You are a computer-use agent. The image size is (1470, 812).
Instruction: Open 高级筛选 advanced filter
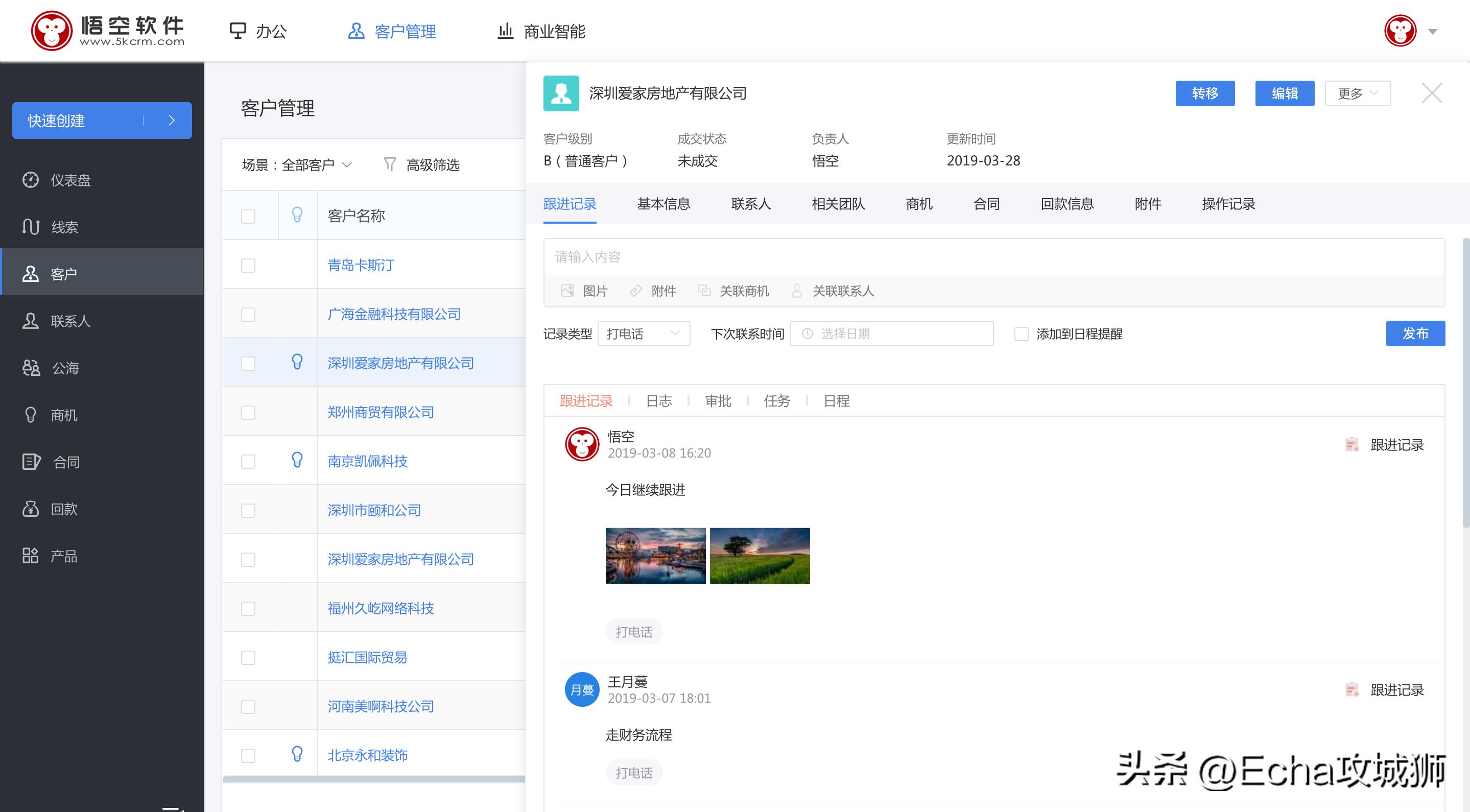point(433,164)
